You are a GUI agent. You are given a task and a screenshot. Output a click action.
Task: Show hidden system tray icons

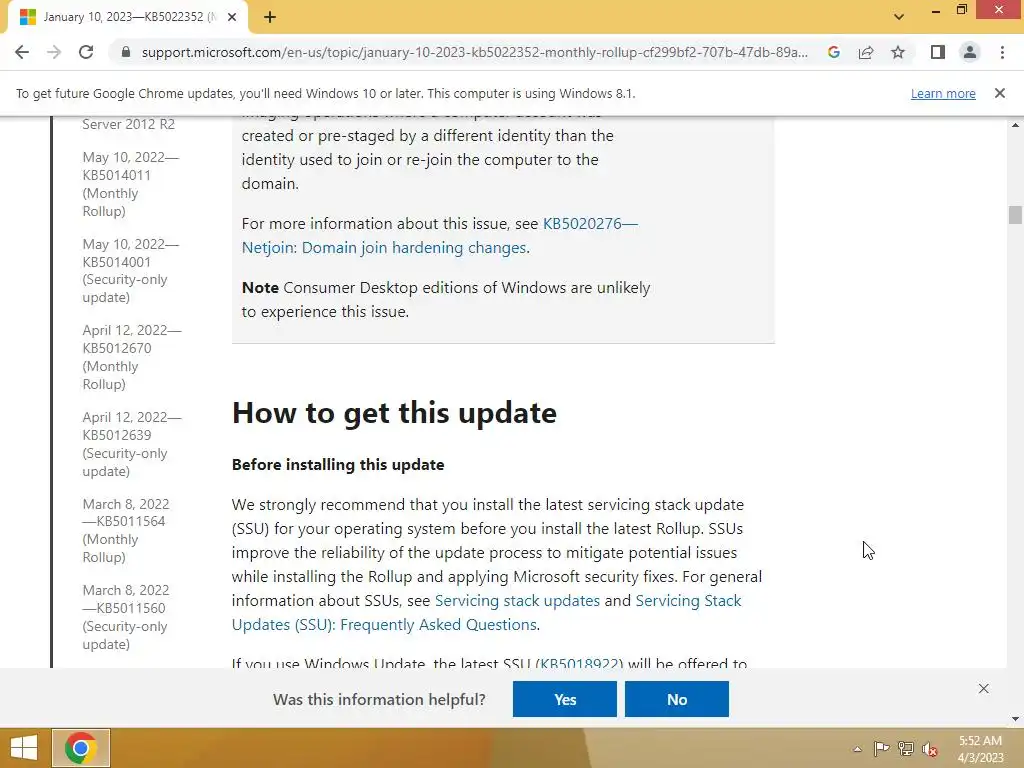[857, 749]
